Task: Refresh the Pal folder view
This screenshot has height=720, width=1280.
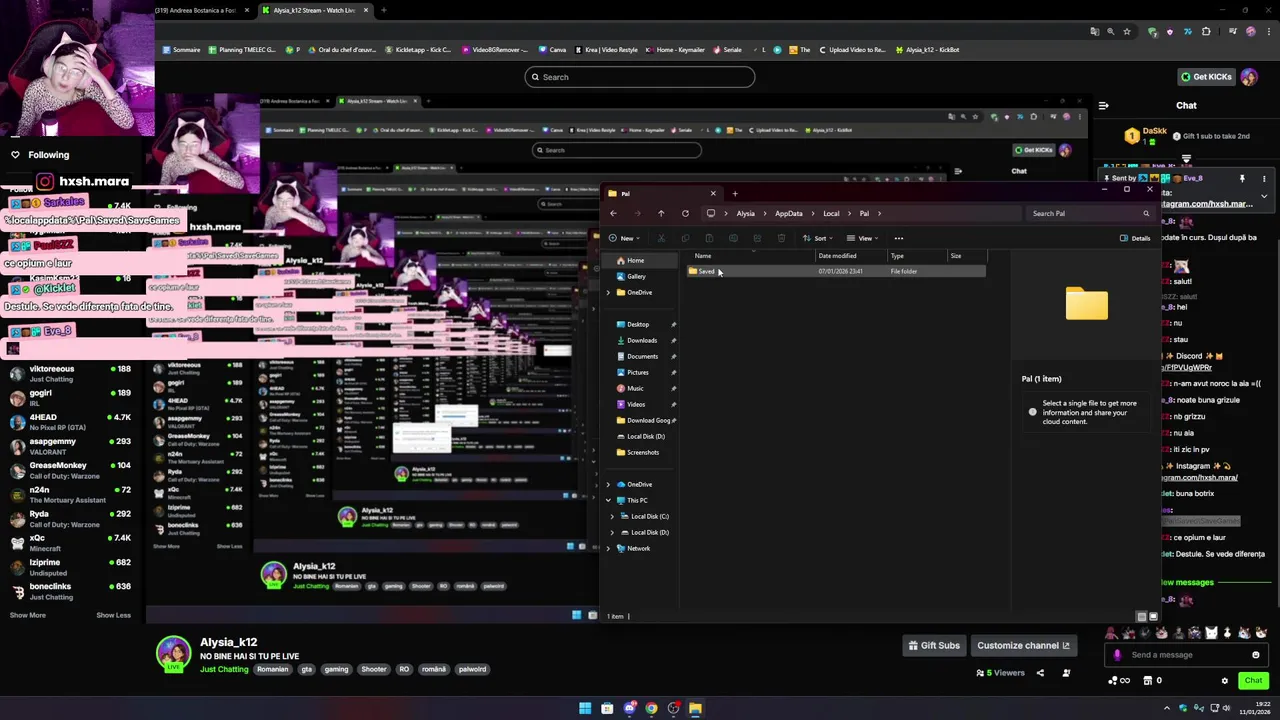Action: click(685, 213)
